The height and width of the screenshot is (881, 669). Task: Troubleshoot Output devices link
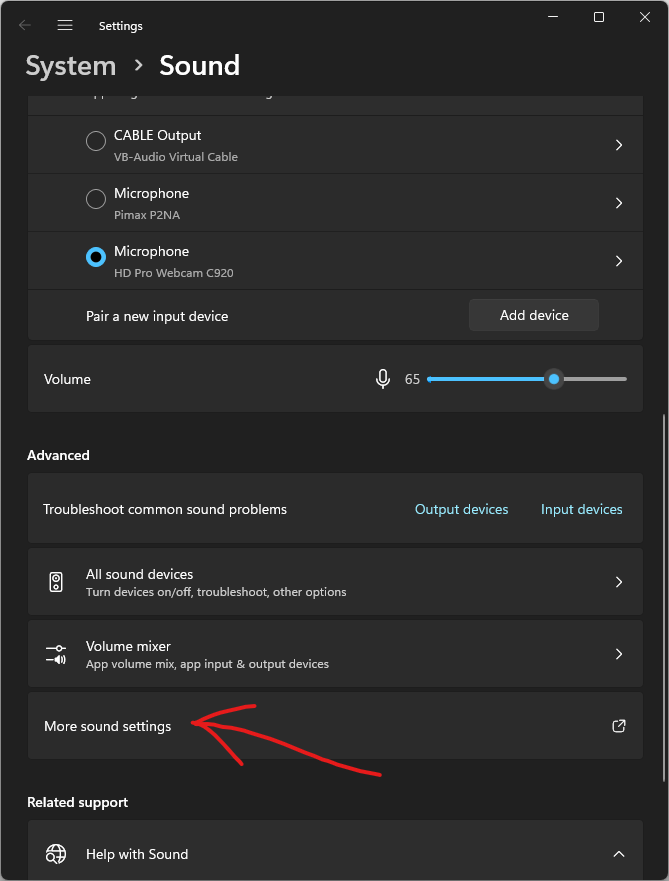[x=461, y=509]
